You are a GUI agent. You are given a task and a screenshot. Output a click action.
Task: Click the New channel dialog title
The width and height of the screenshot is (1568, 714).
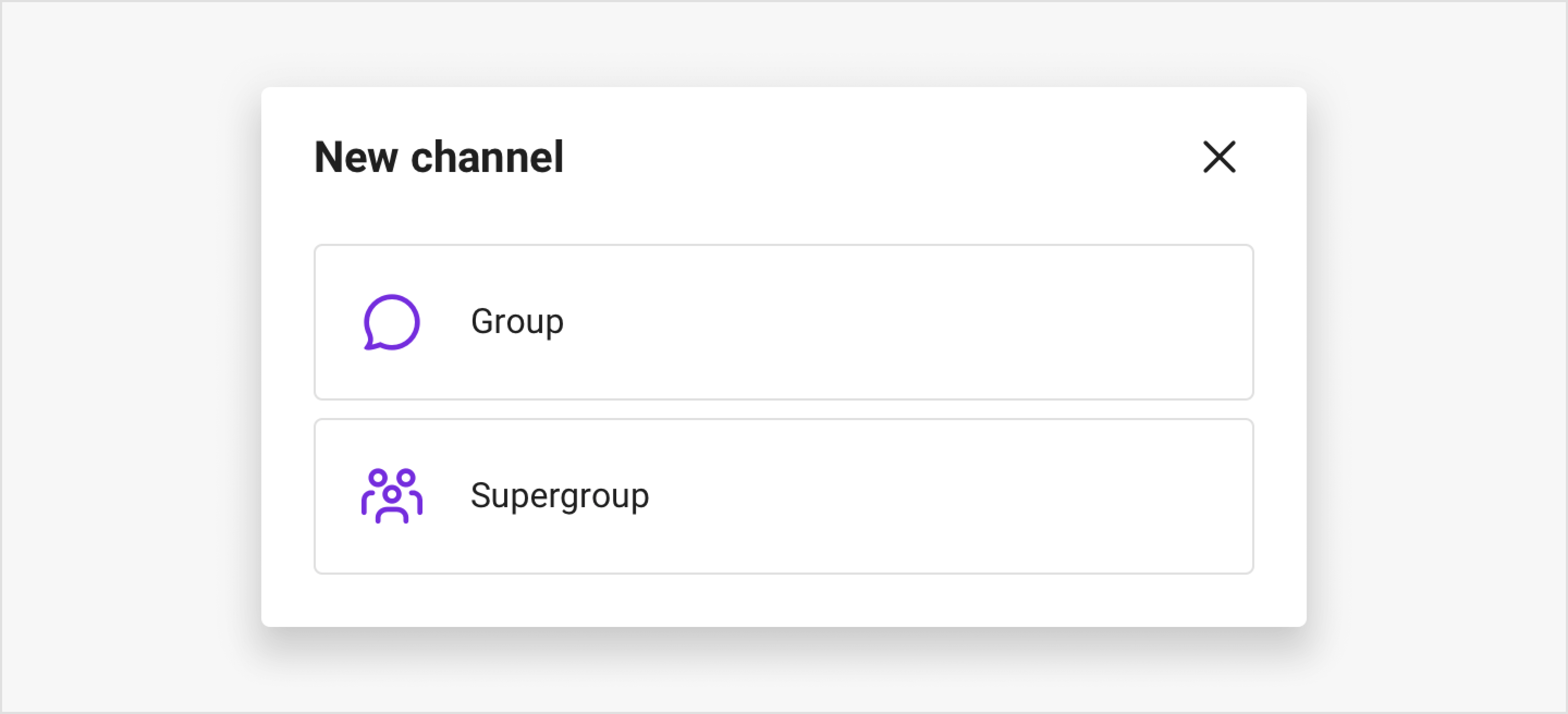pyautogui.click(x=438, y=157)
